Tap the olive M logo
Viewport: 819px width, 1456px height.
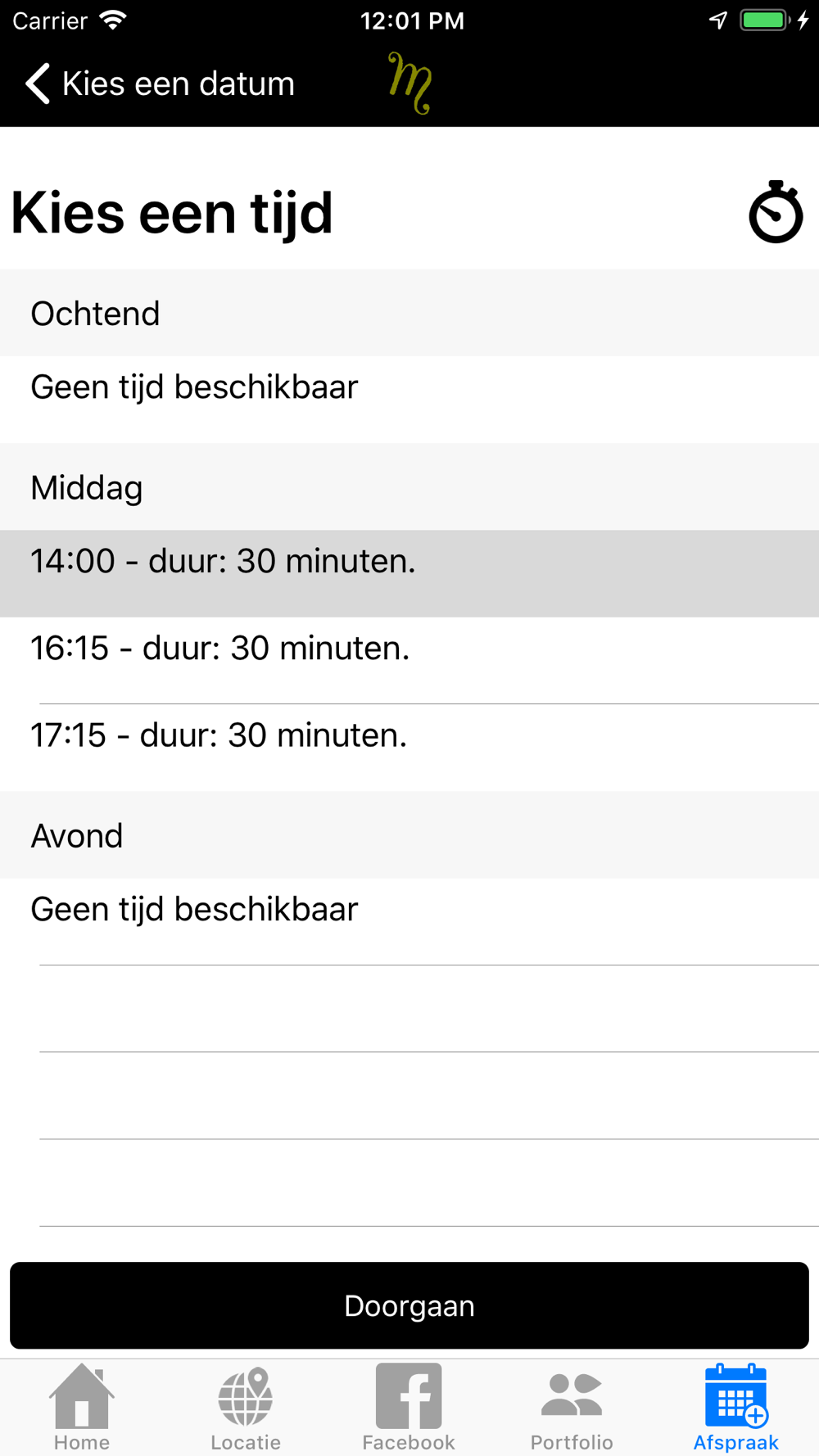[x=409, y=83]
